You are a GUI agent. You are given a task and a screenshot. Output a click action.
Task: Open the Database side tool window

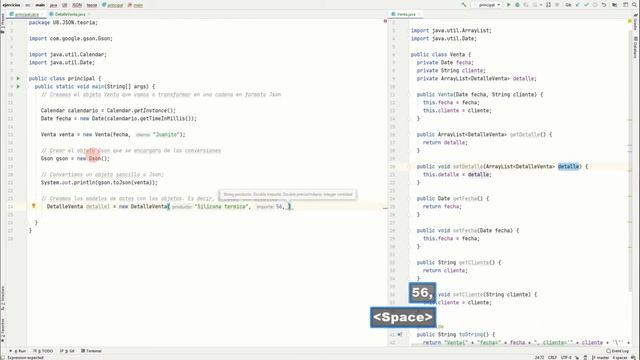coord(636,48)
